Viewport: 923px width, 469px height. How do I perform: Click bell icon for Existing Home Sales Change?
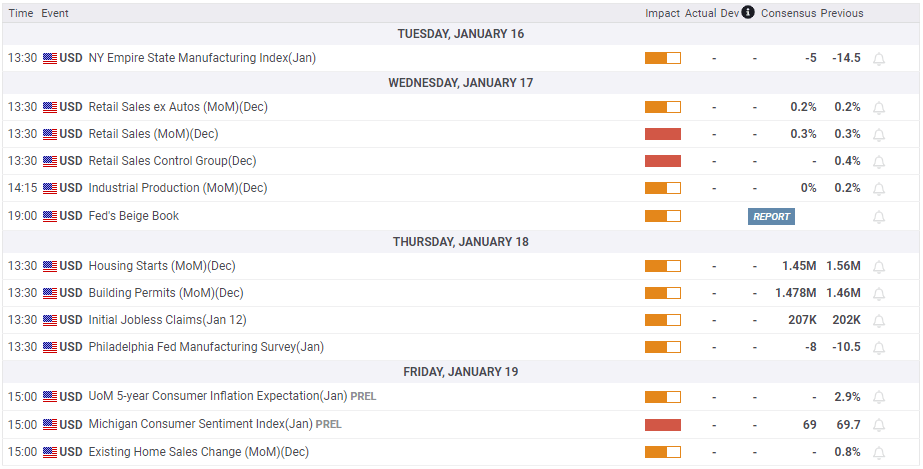tap(879, 452)
